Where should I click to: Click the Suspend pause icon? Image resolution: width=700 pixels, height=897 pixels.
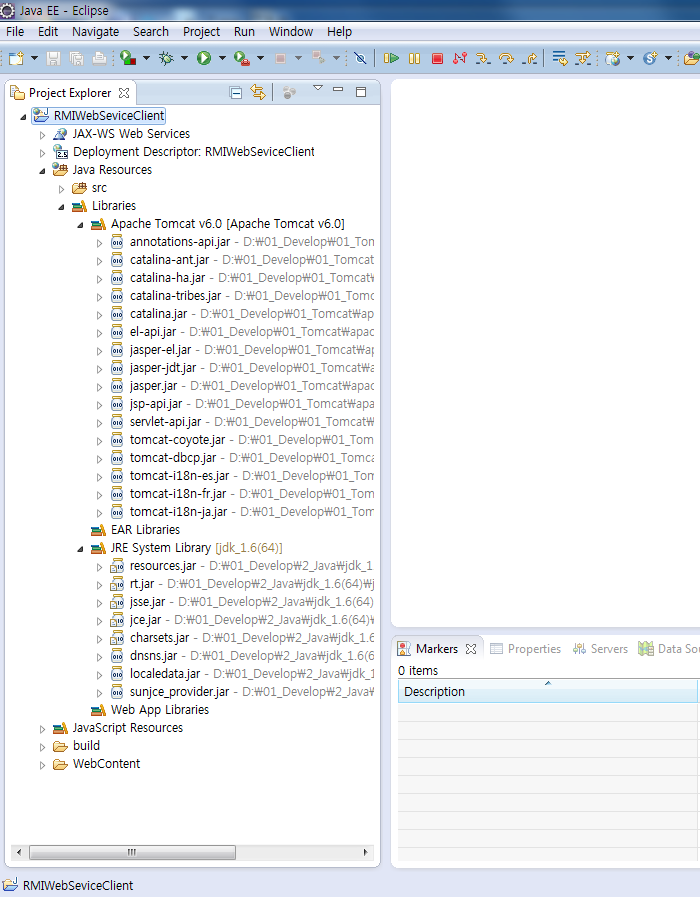coord(414,59)
